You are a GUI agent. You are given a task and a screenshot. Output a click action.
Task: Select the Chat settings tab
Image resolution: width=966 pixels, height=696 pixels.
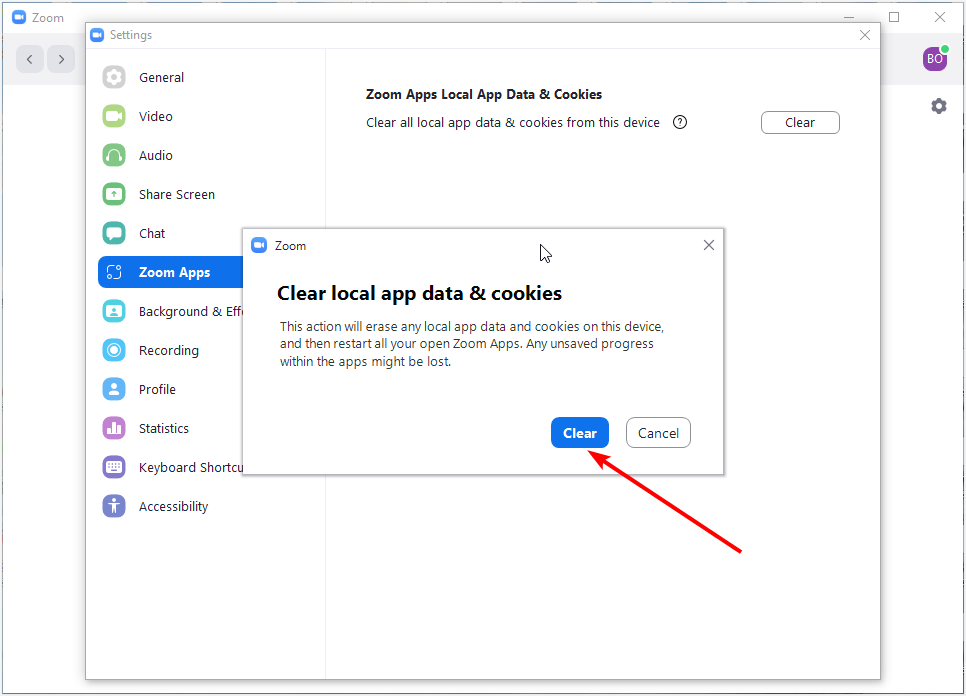tap(152, 233)
